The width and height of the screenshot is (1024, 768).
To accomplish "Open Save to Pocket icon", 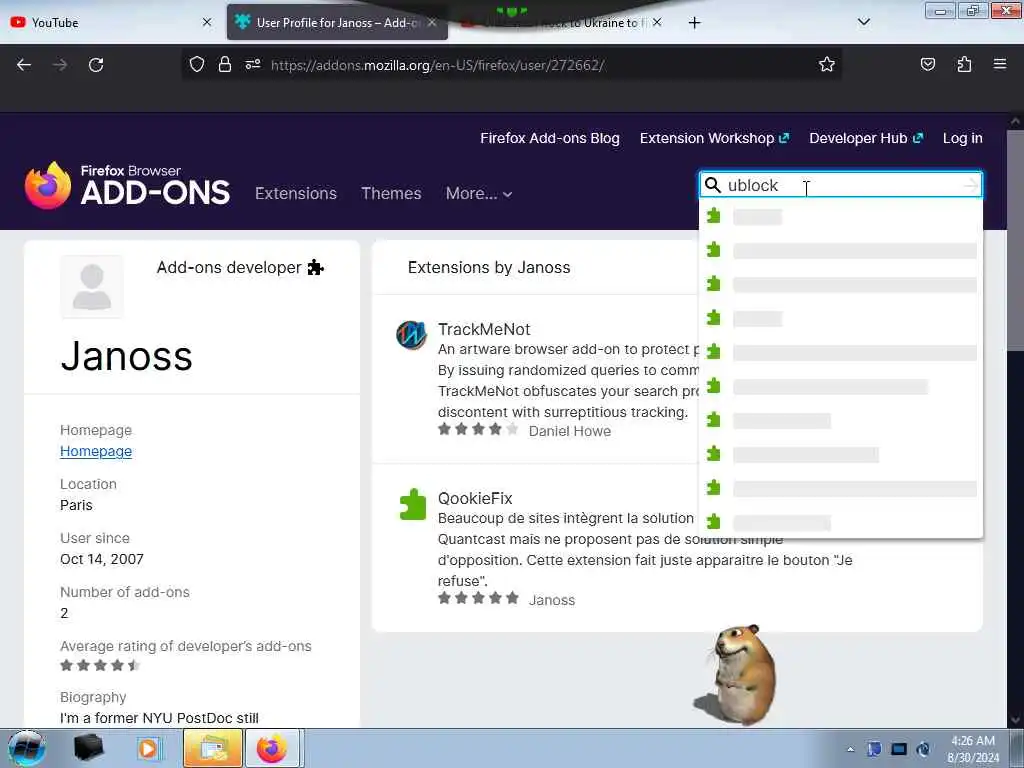I will [x=927, y=64].
